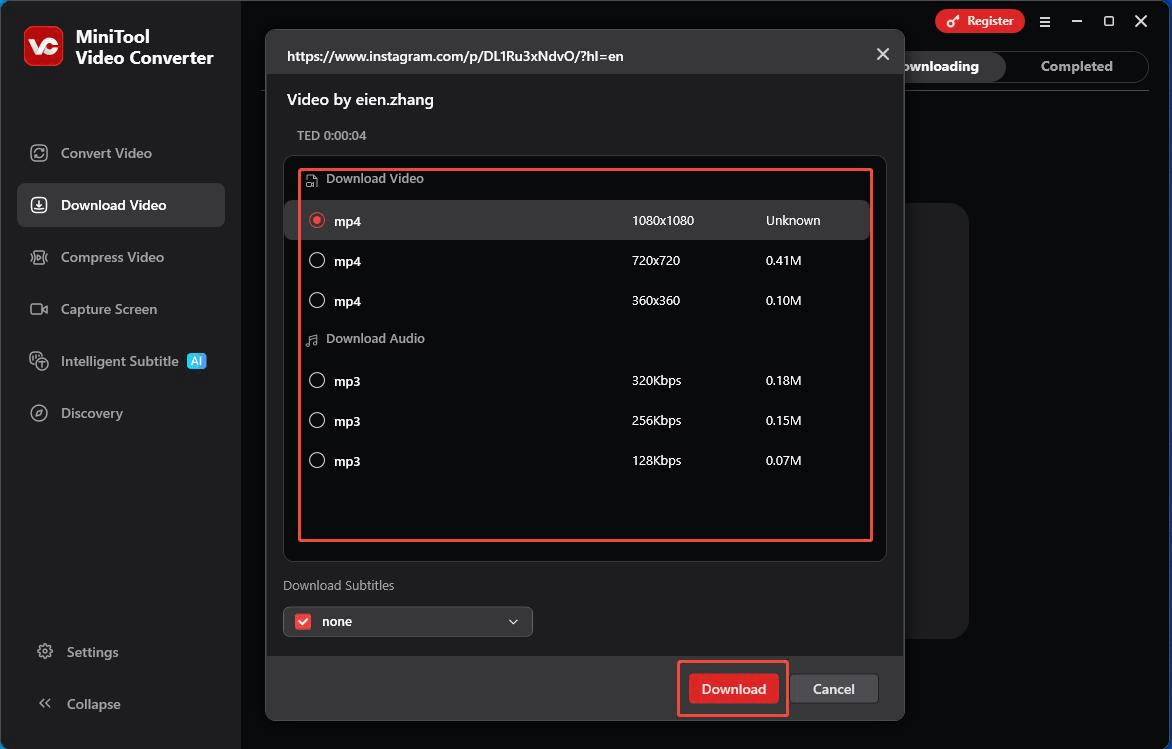Click the 'Unknown' file size value
The image size is (1172, 749).
793,221
